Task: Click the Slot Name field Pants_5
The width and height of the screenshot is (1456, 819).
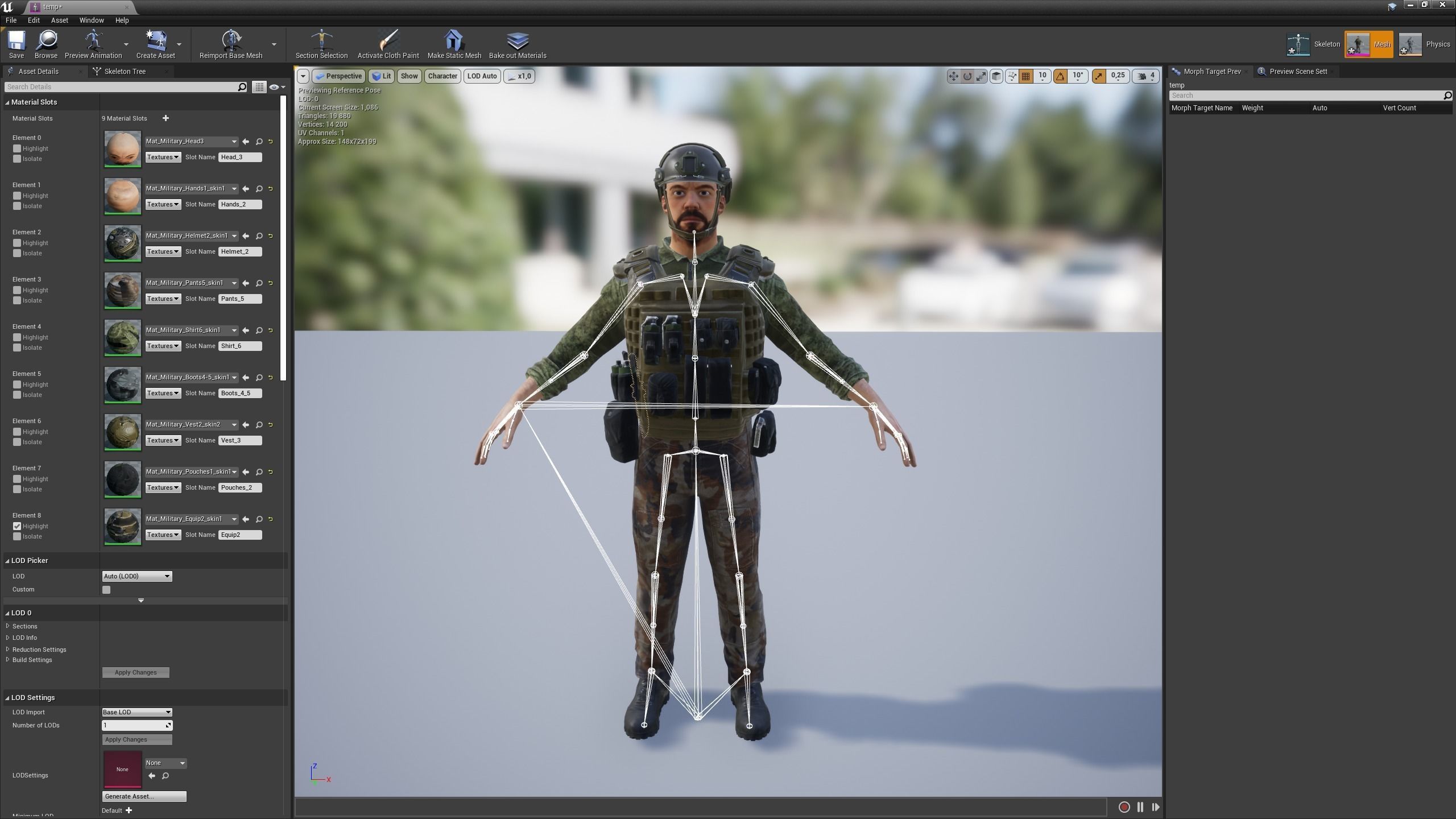Action: pyautogui.click(x=240, y=299)
